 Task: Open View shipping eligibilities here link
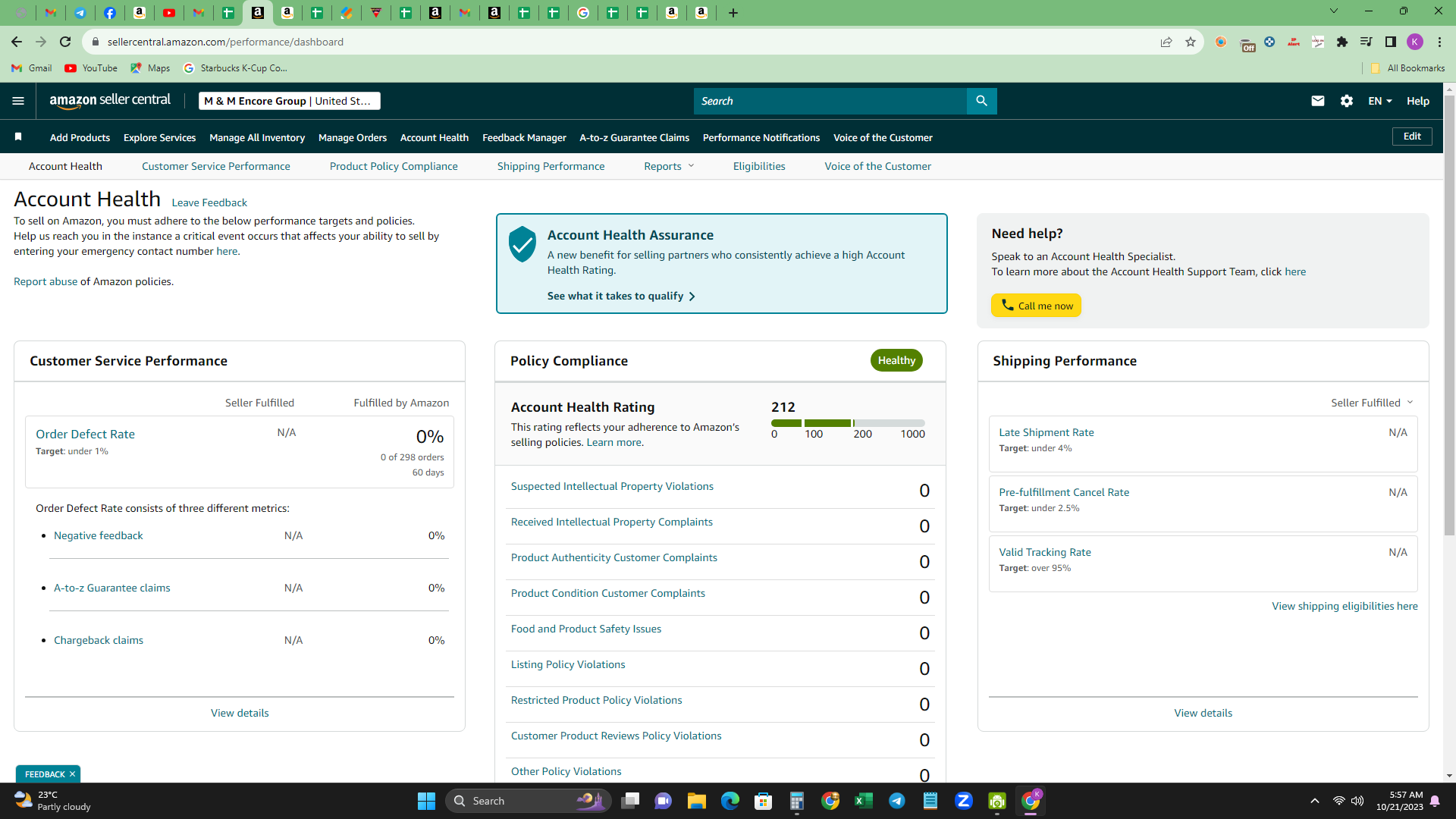1345,606
